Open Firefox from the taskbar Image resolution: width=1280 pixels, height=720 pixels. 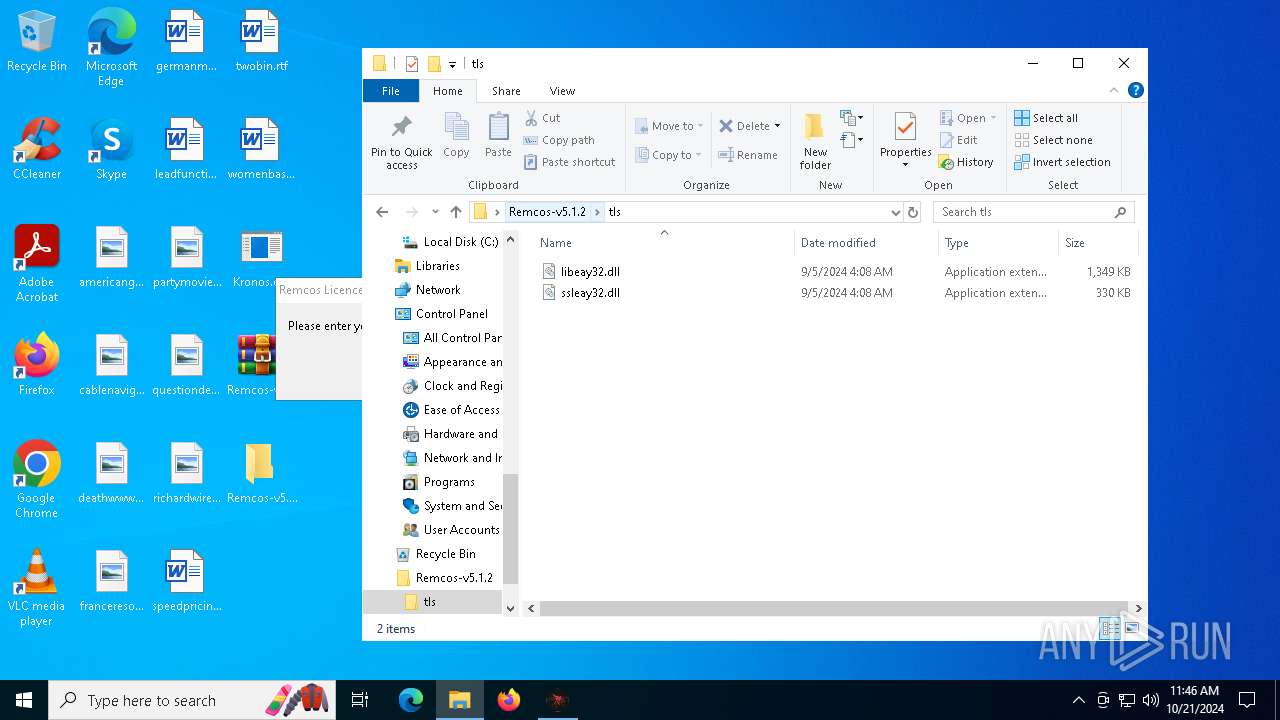tap(509, 700)
